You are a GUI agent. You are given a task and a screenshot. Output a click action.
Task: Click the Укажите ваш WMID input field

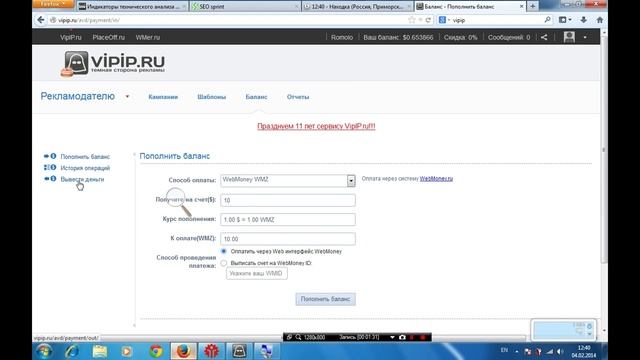pos(257,273)
